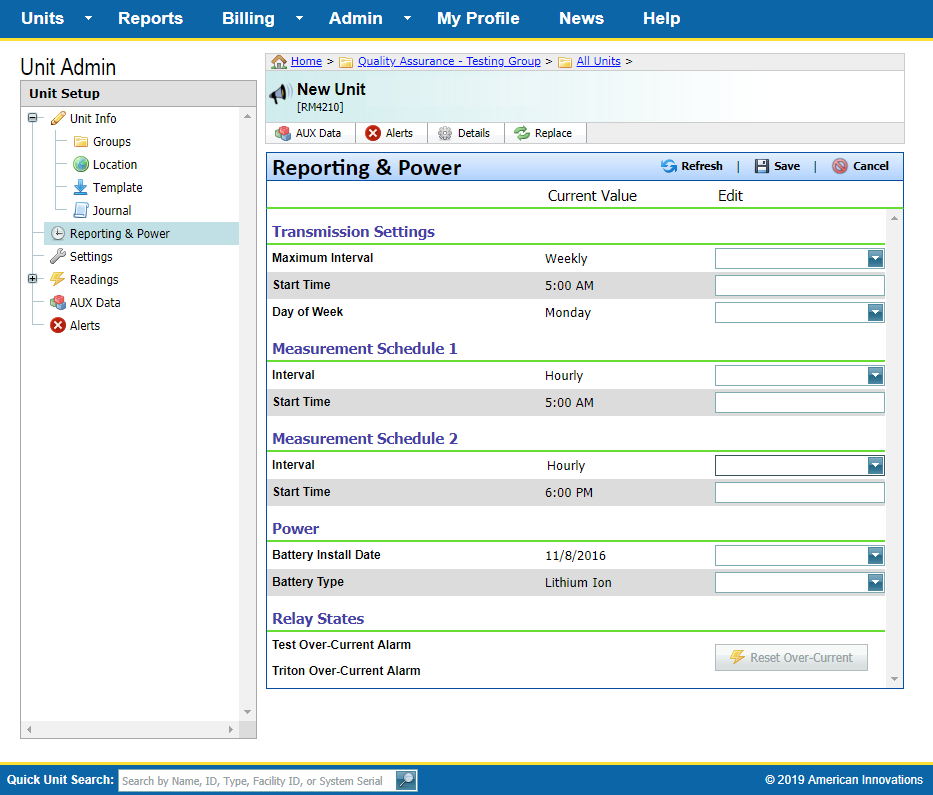
Task: Open Alerts tab with red X icon
Action: 389,133
